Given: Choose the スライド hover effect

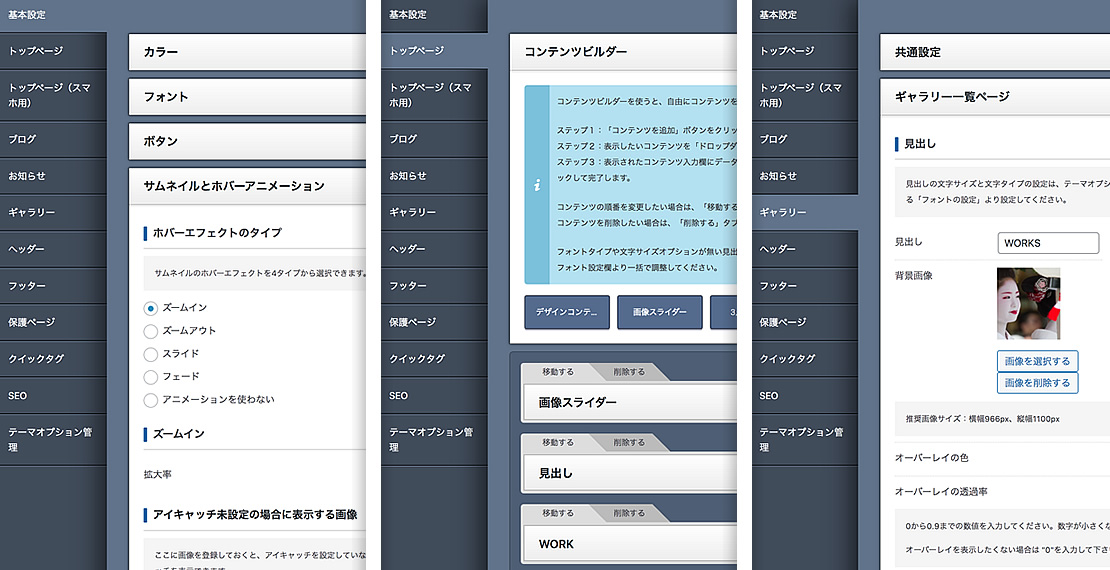Looking at the screenshot, I should pyautogui.click(x=150, y=354).
